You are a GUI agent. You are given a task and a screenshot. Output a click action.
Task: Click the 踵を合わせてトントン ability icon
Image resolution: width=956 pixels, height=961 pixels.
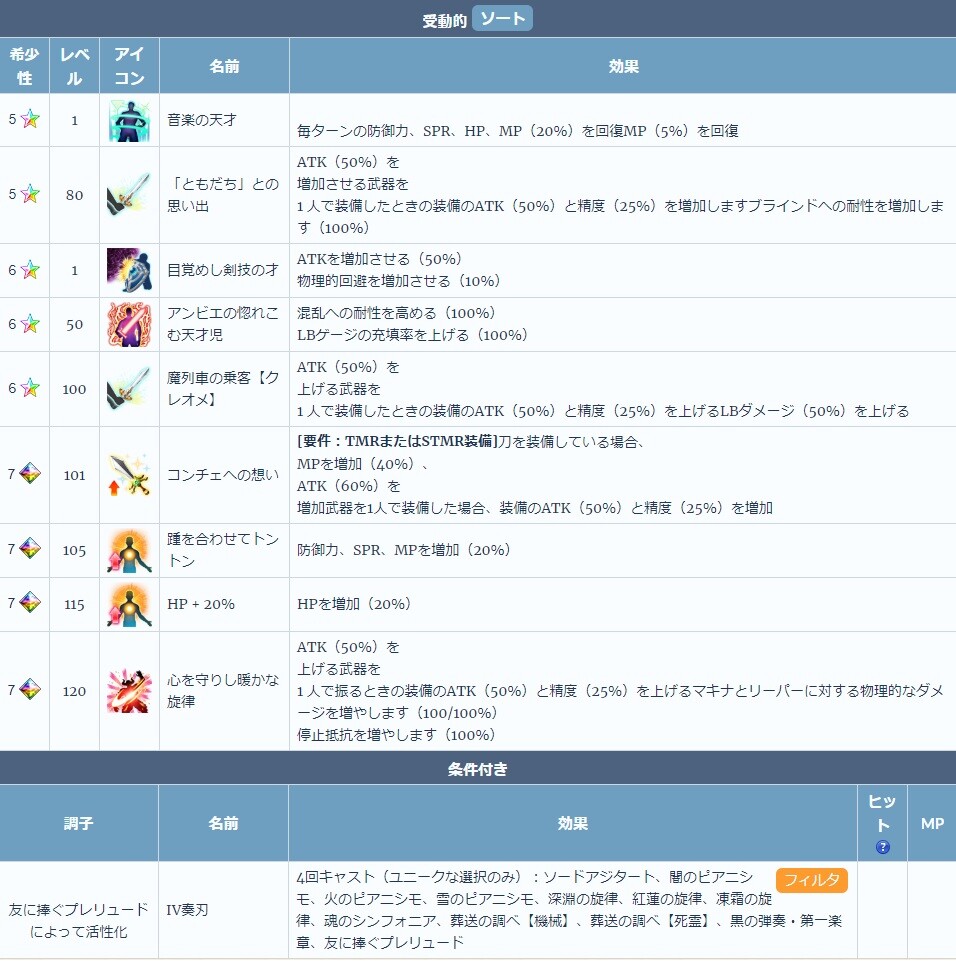(129, 550)
